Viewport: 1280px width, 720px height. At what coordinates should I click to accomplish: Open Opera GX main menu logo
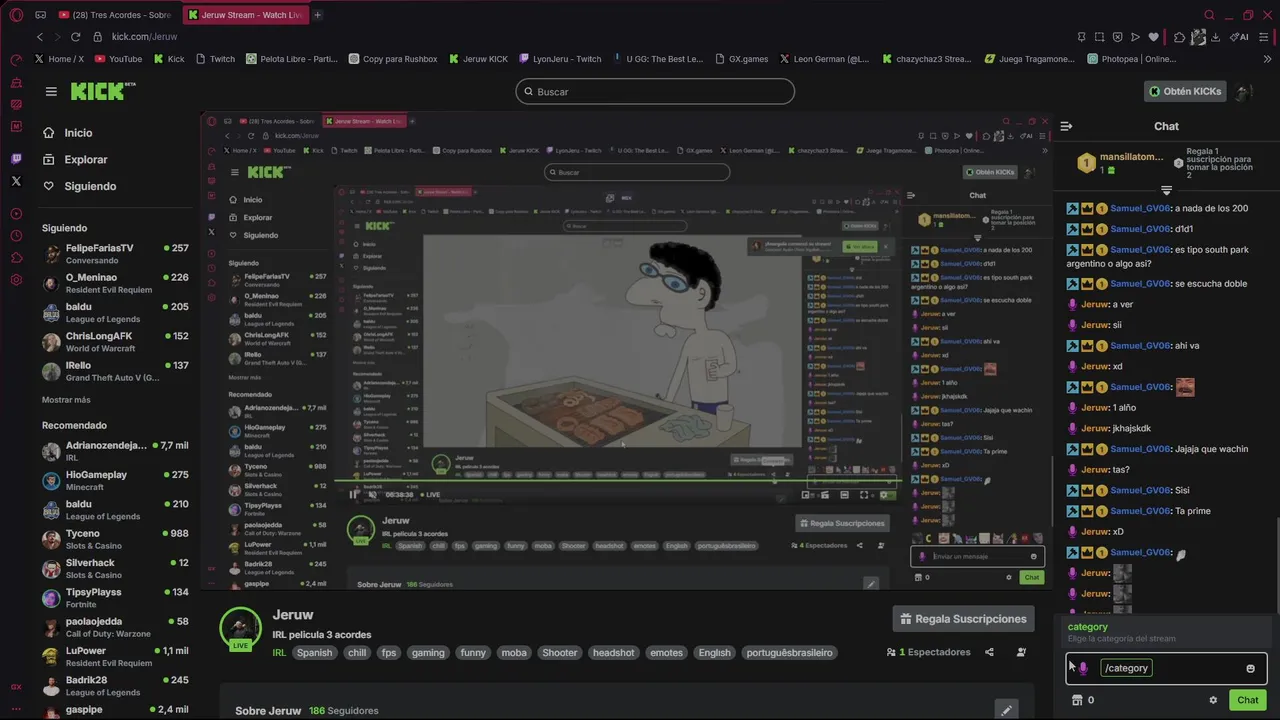point(16,15)
